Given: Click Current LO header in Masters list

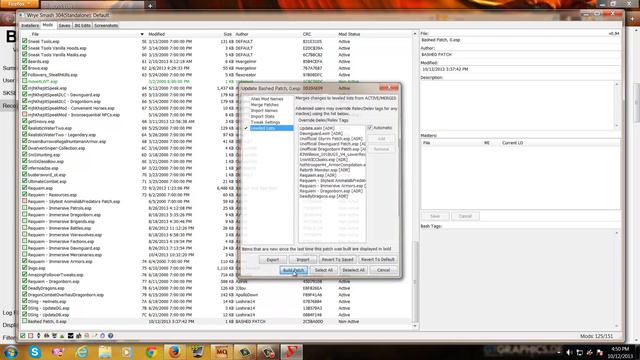Looking at the screenshot, I should [x=512, y=143].
